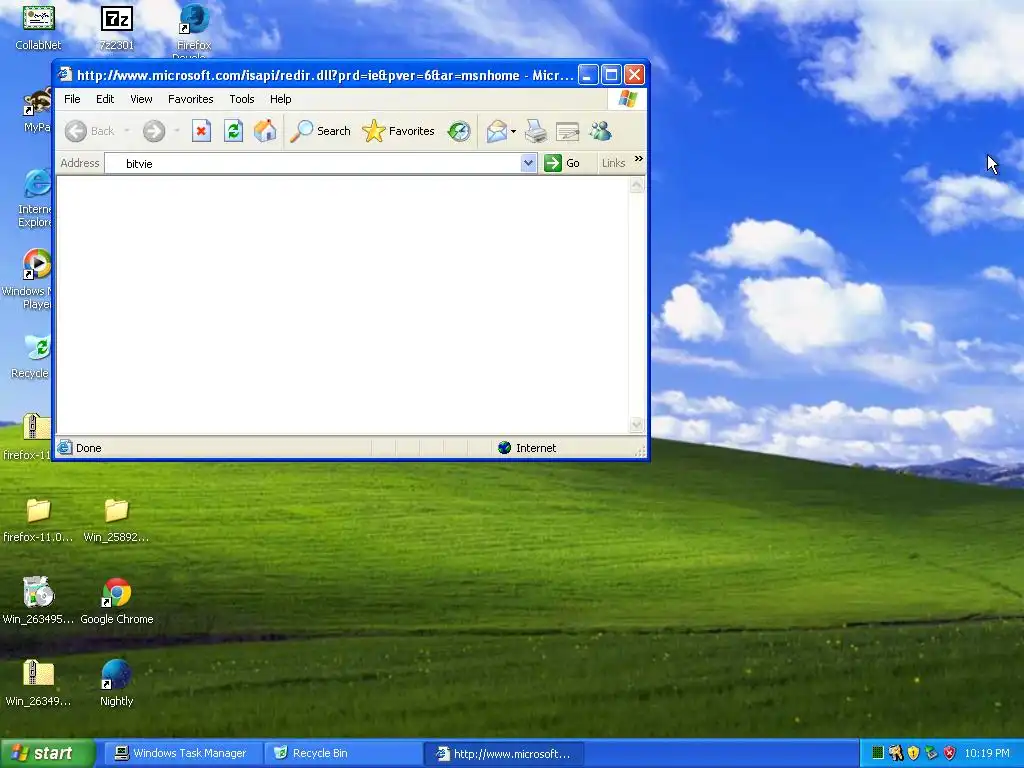Open Mail dropdown arrow
Viewport: 1024px width, 768px height.
513,131
